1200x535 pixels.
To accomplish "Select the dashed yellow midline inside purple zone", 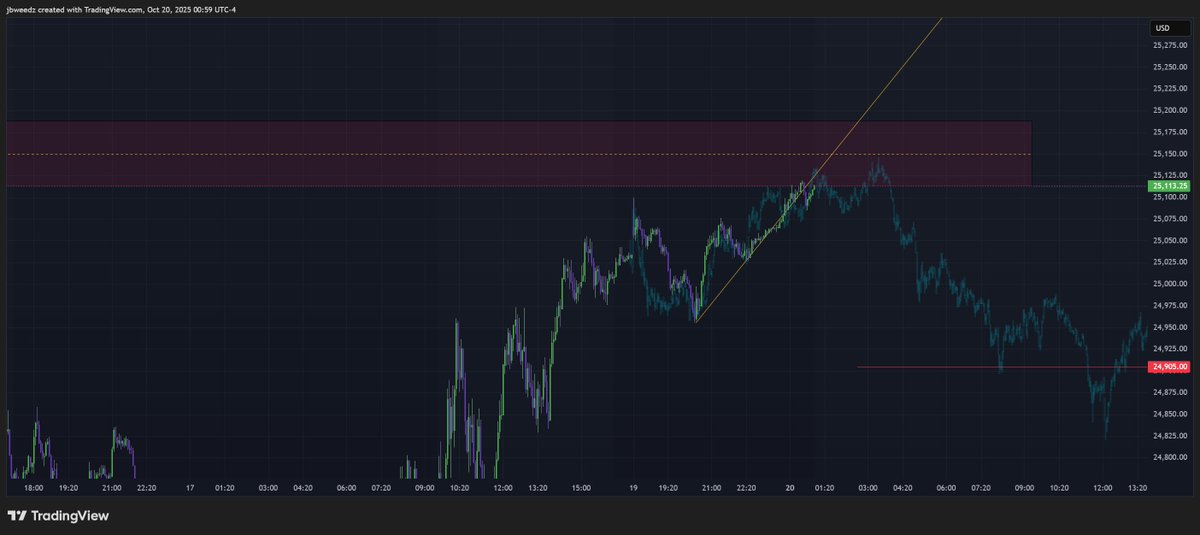I will tap(518, 154).
